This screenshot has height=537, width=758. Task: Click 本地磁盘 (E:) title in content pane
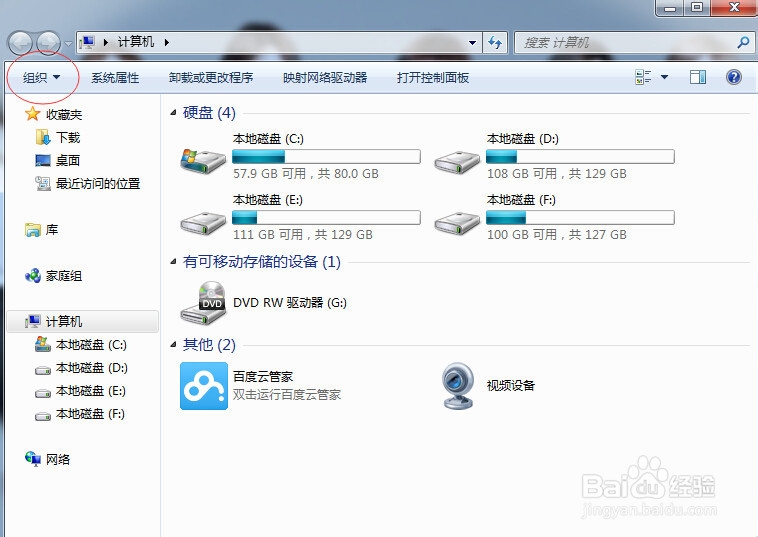coord(268,200)
